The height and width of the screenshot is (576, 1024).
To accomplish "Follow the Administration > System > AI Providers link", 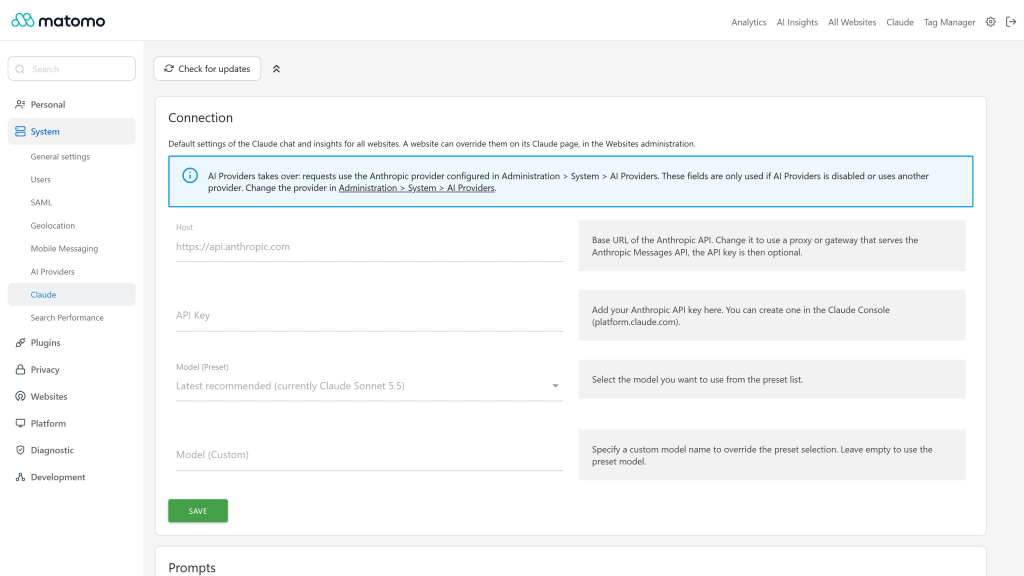I will tap(417, 188).
